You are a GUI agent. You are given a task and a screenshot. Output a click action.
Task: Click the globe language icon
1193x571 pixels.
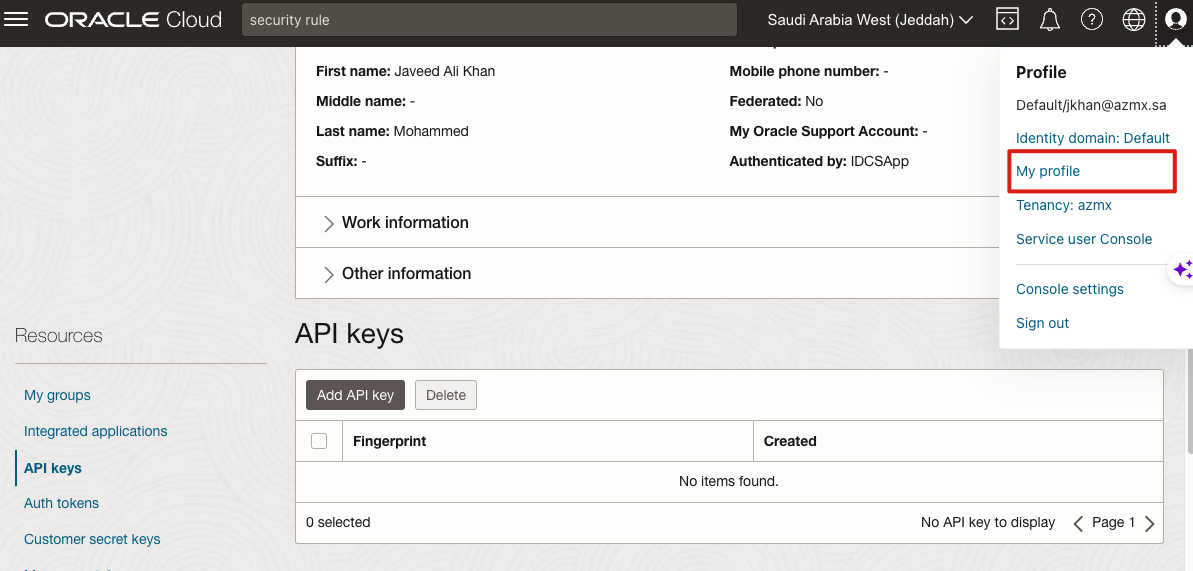click(1133, 20)
